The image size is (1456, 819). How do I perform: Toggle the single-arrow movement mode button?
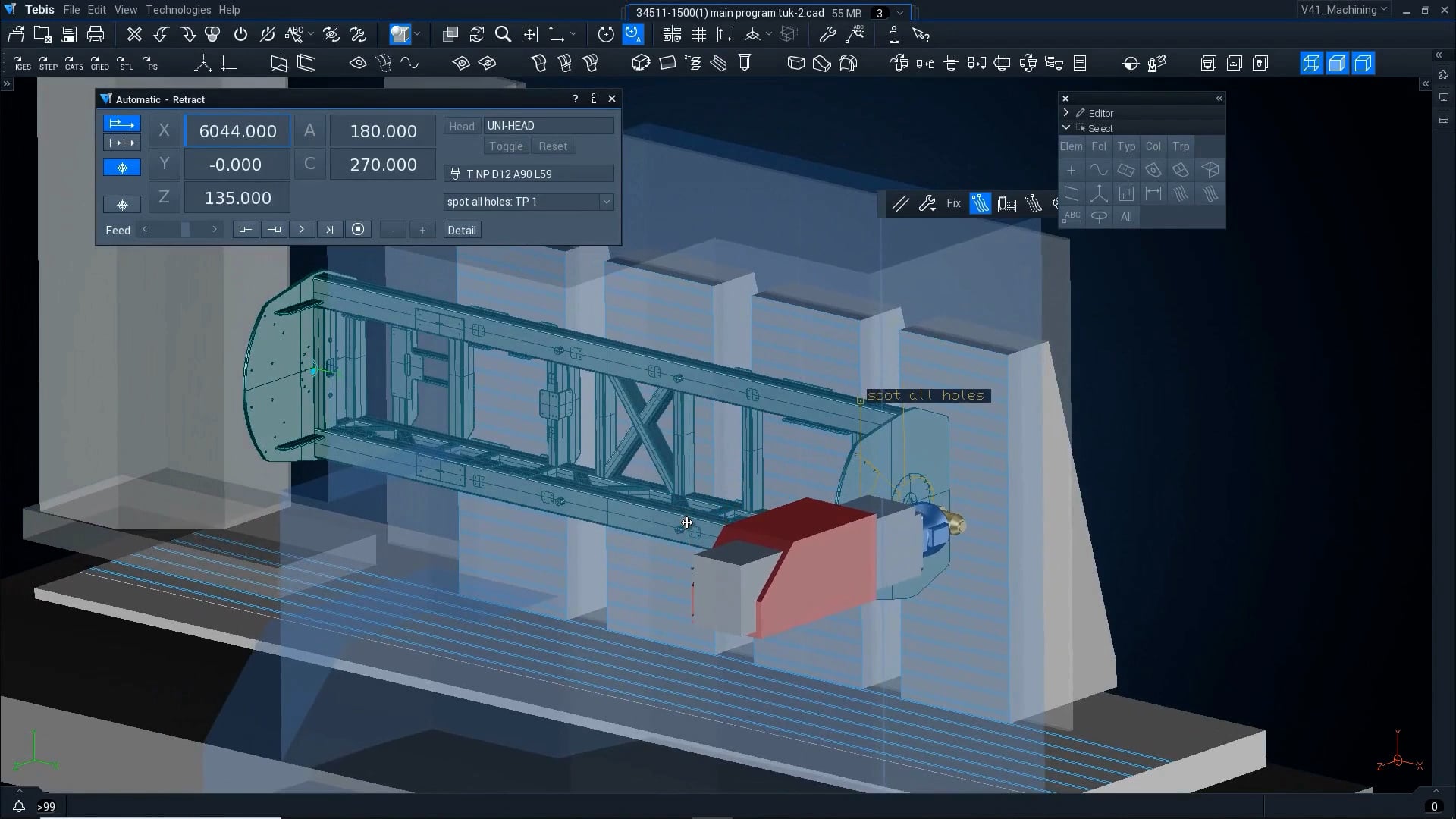pyautogui.click(x=121, y=124)
